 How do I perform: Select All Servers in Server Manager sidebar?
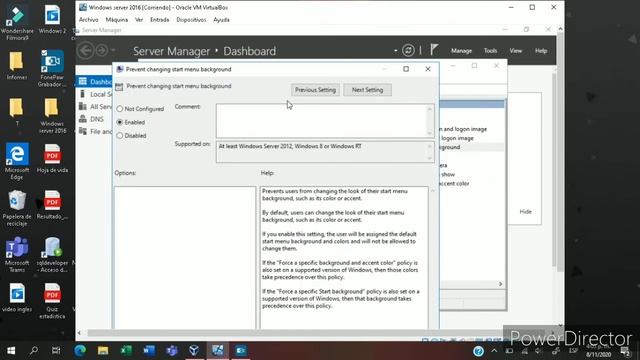[95, 107]
